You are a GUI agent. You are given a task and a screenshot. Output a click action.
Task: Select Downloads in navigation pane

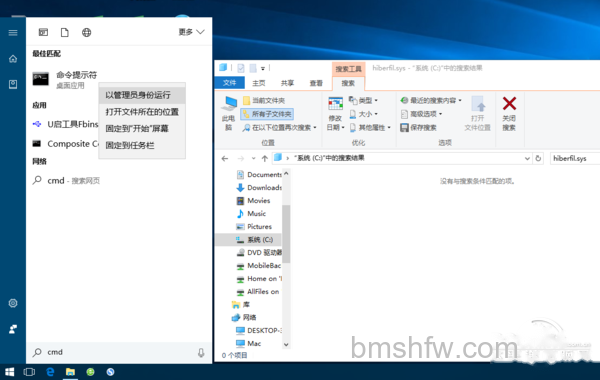[259, 188]
